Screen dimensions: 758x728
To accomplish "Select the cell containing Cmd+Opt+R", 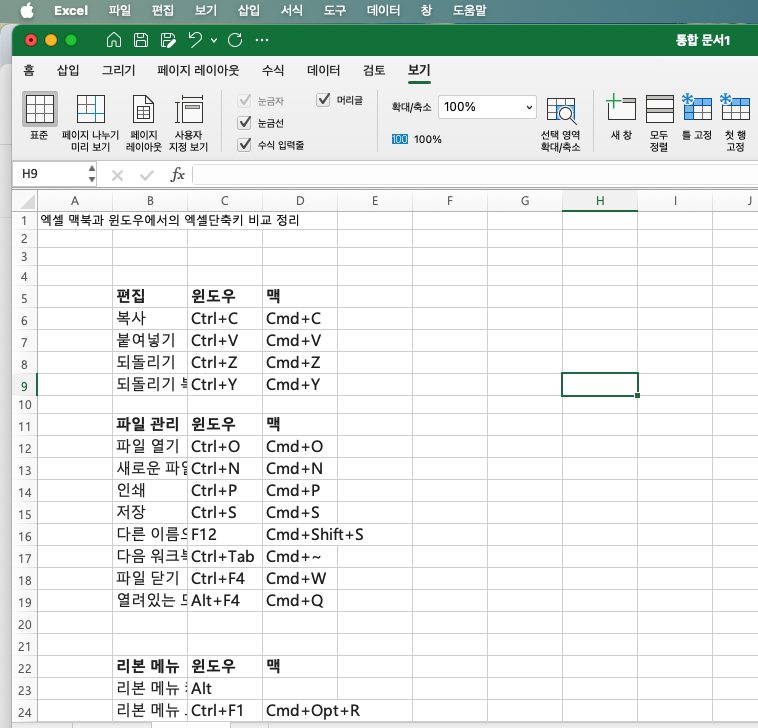I will click(x=300, y=711).
